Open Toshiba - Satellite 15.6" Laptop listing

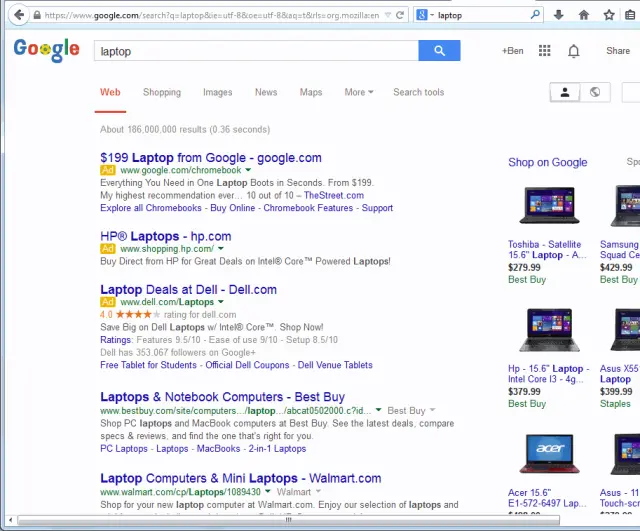coord(547,249)
